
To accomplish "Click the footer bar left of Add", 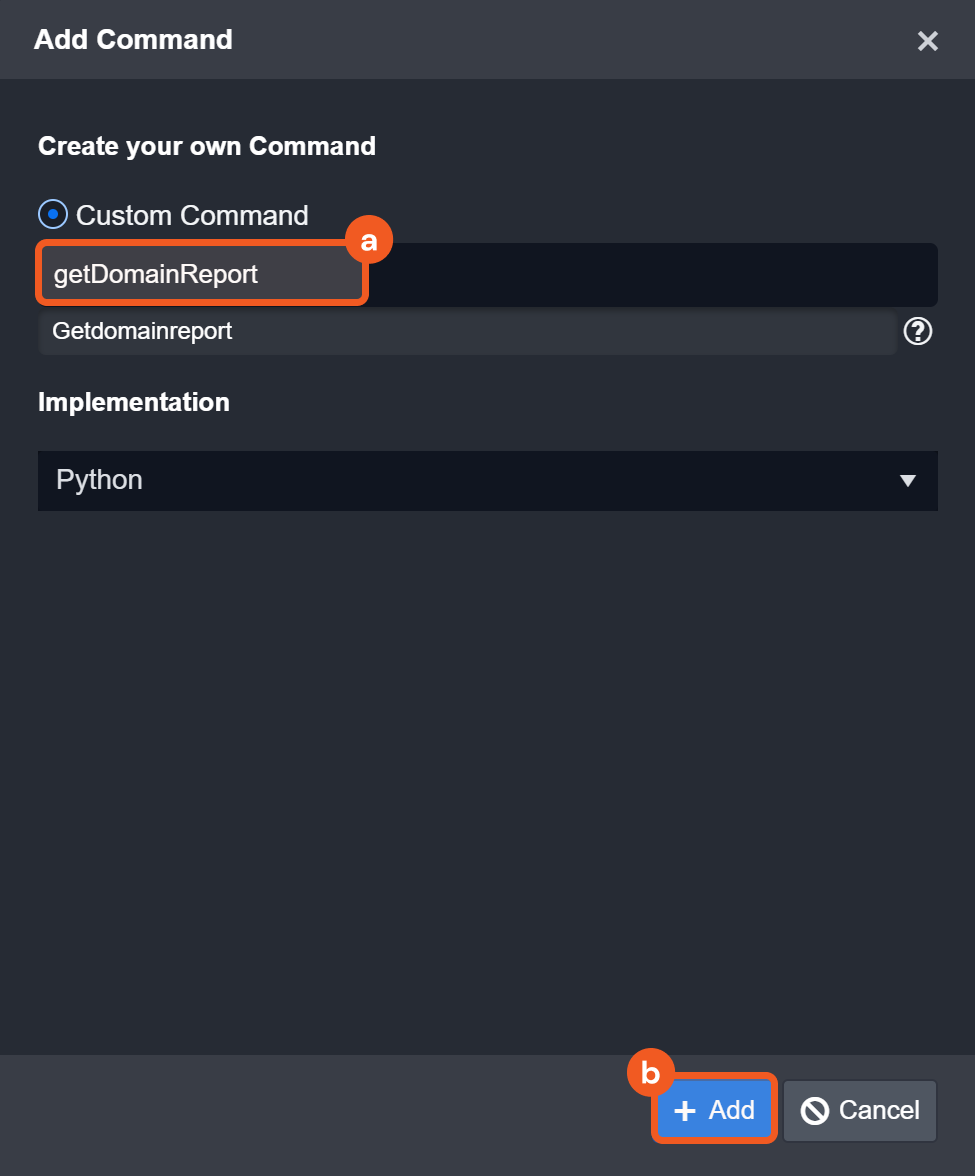I will pos(320,1112).
